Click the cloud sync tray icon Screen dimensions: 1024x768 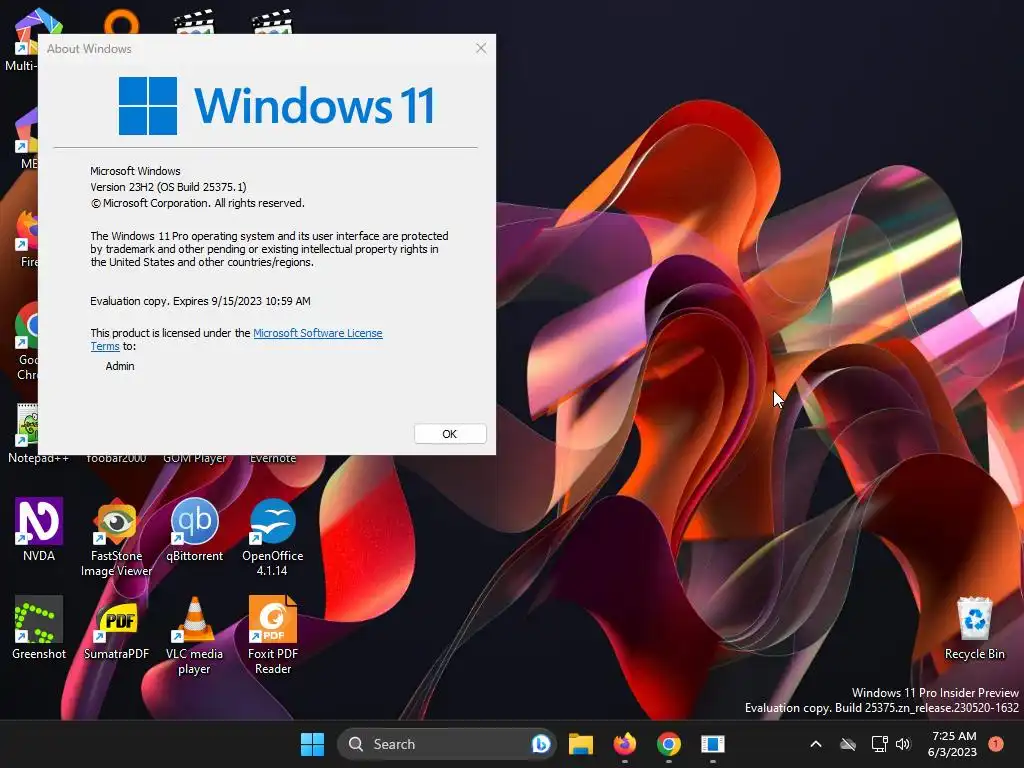(x=848, y=744)
